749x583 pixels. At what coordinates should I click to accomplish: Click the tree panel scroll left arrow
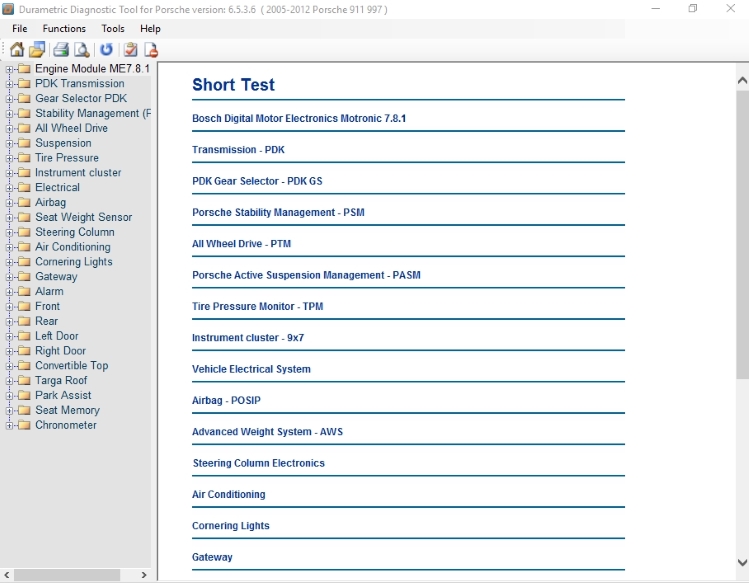[7, 575]
